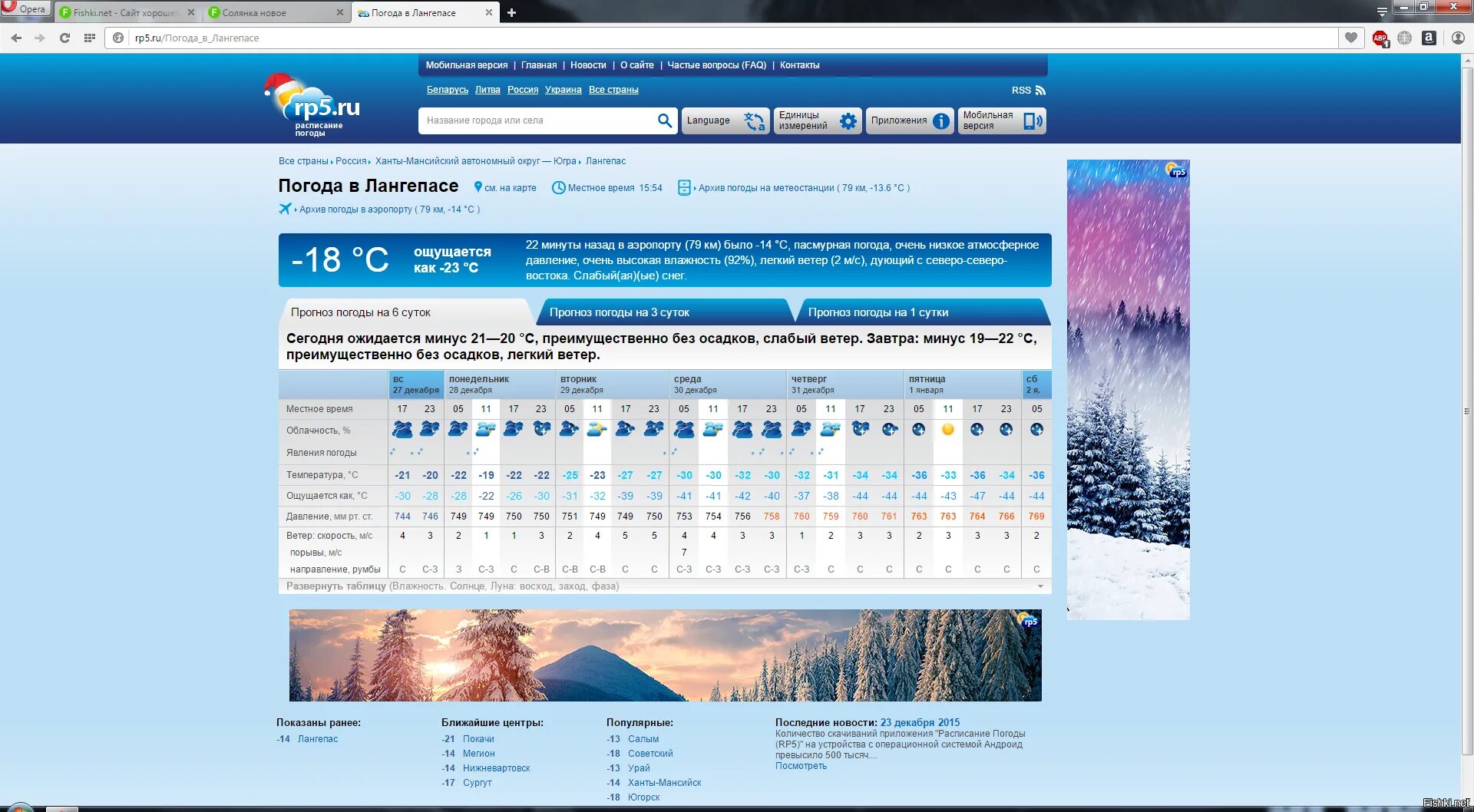Viewport: 1474px width, 812px height.
Task: Click 'Россия' in the breadcrumb
Action: 351,161
